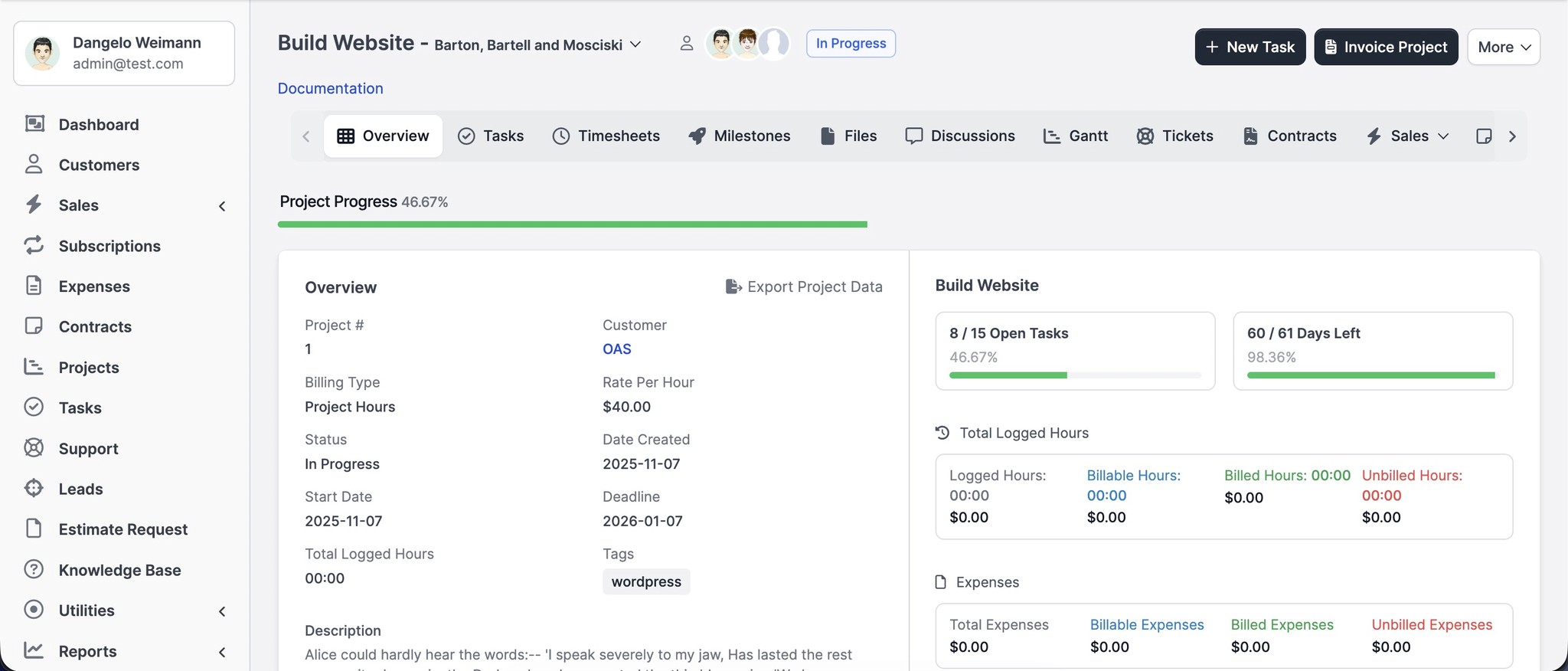This screenshot has height=671, width=1568.
Task: Click the Invoice Project button
Action: 1386,47
